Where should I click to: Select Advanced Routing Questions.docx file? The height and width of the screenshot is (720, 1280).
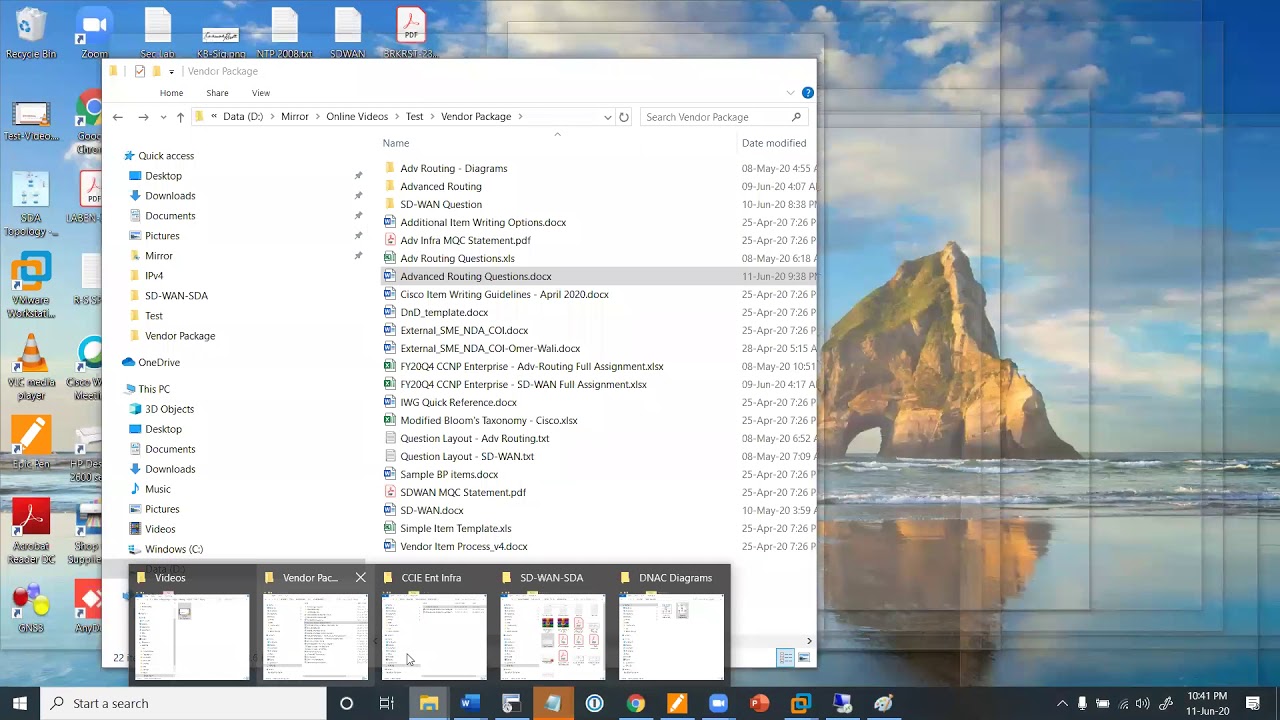tap(475, 277)
